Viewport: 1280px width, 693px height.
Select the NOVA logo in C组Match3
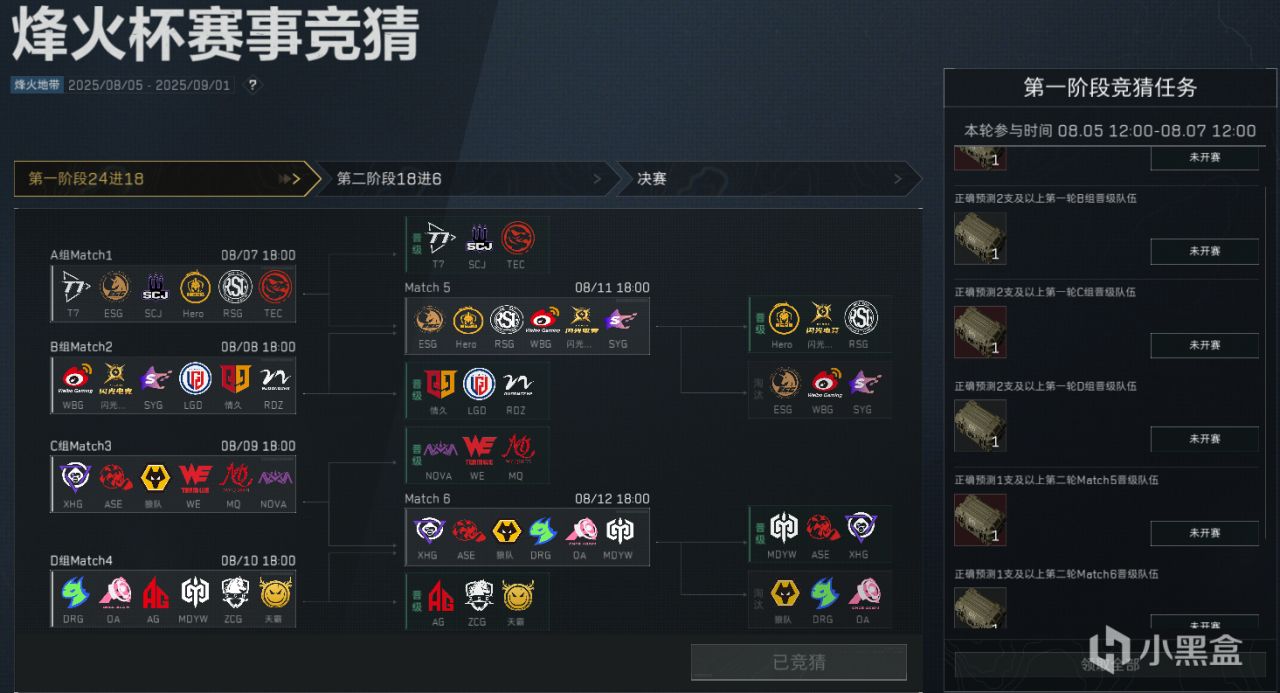click(274, 477)
